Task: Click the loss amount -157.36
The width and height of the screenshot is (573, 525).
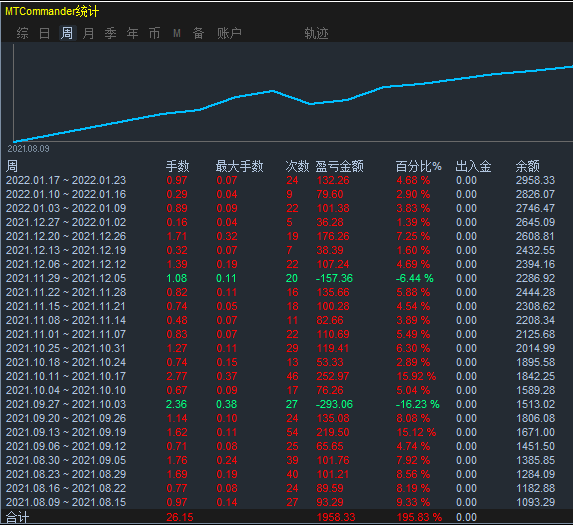Action: tap(334, 278)
